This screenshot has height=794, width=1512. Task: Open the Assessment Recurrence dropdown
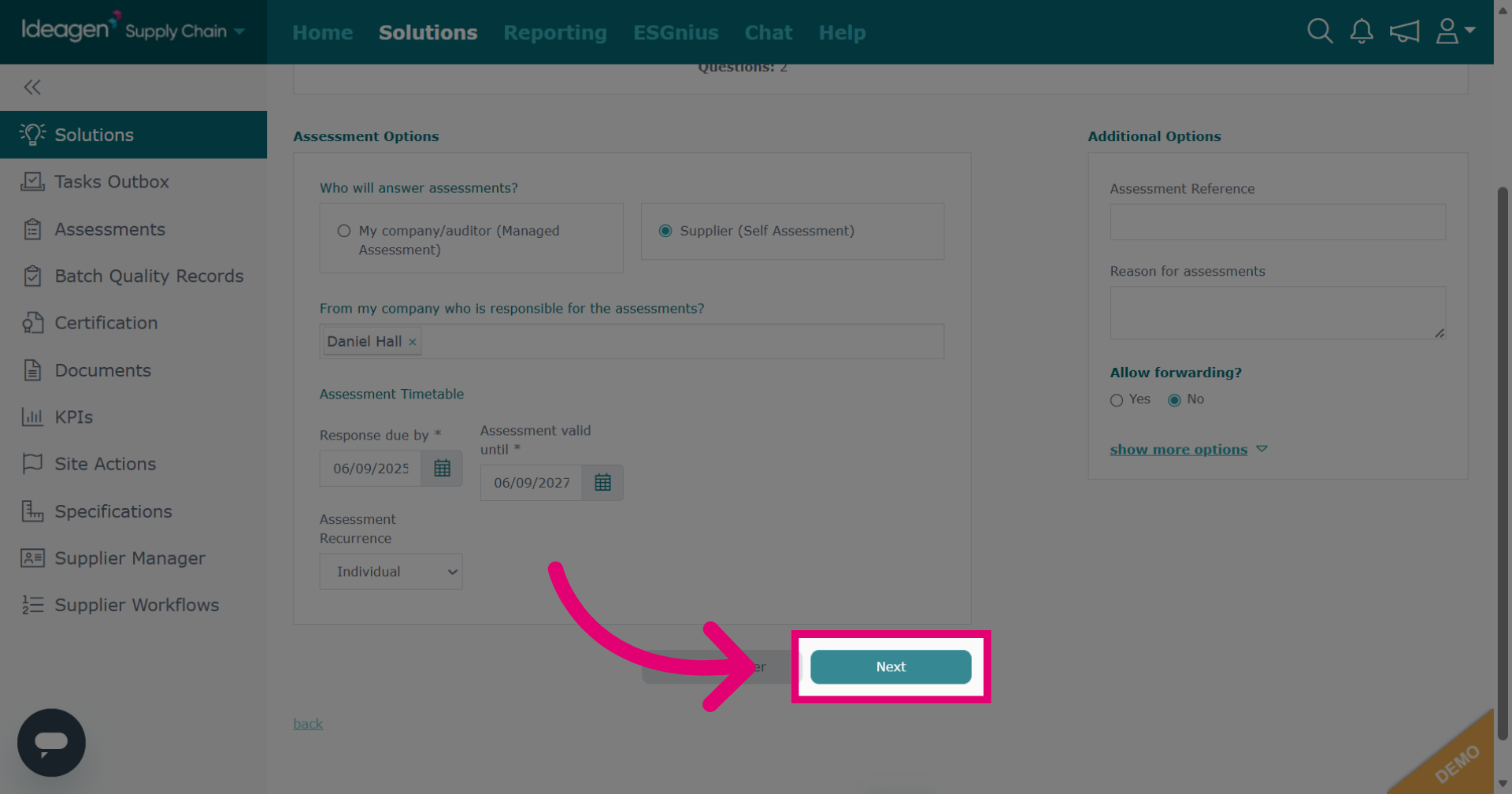pyautogui.click(x=391, y=572)
